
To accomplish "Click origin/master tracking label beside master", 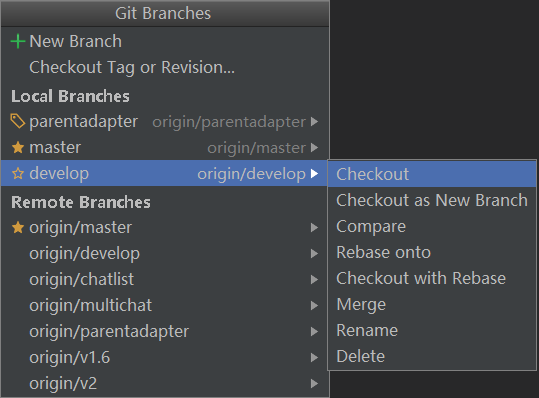I will click(x=256, y=148).
